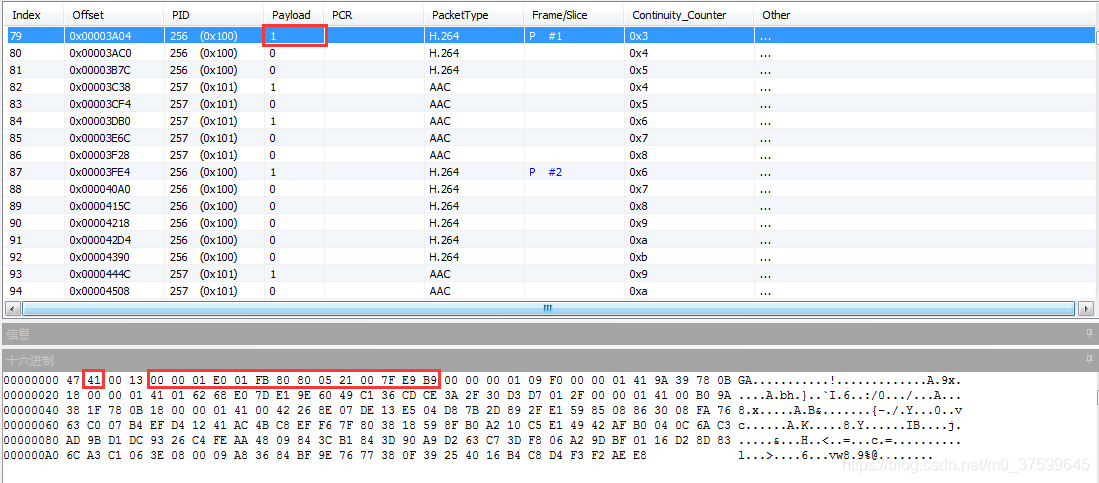This screenshot has width=1099, height=483.
Task: Click the PacketType column header
Action: [x=473, y=15]
